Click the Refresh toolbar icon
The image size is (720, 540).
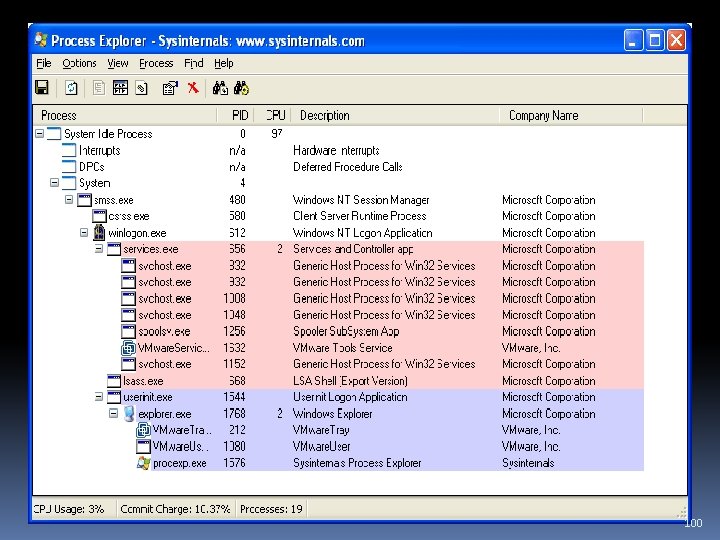71,87
